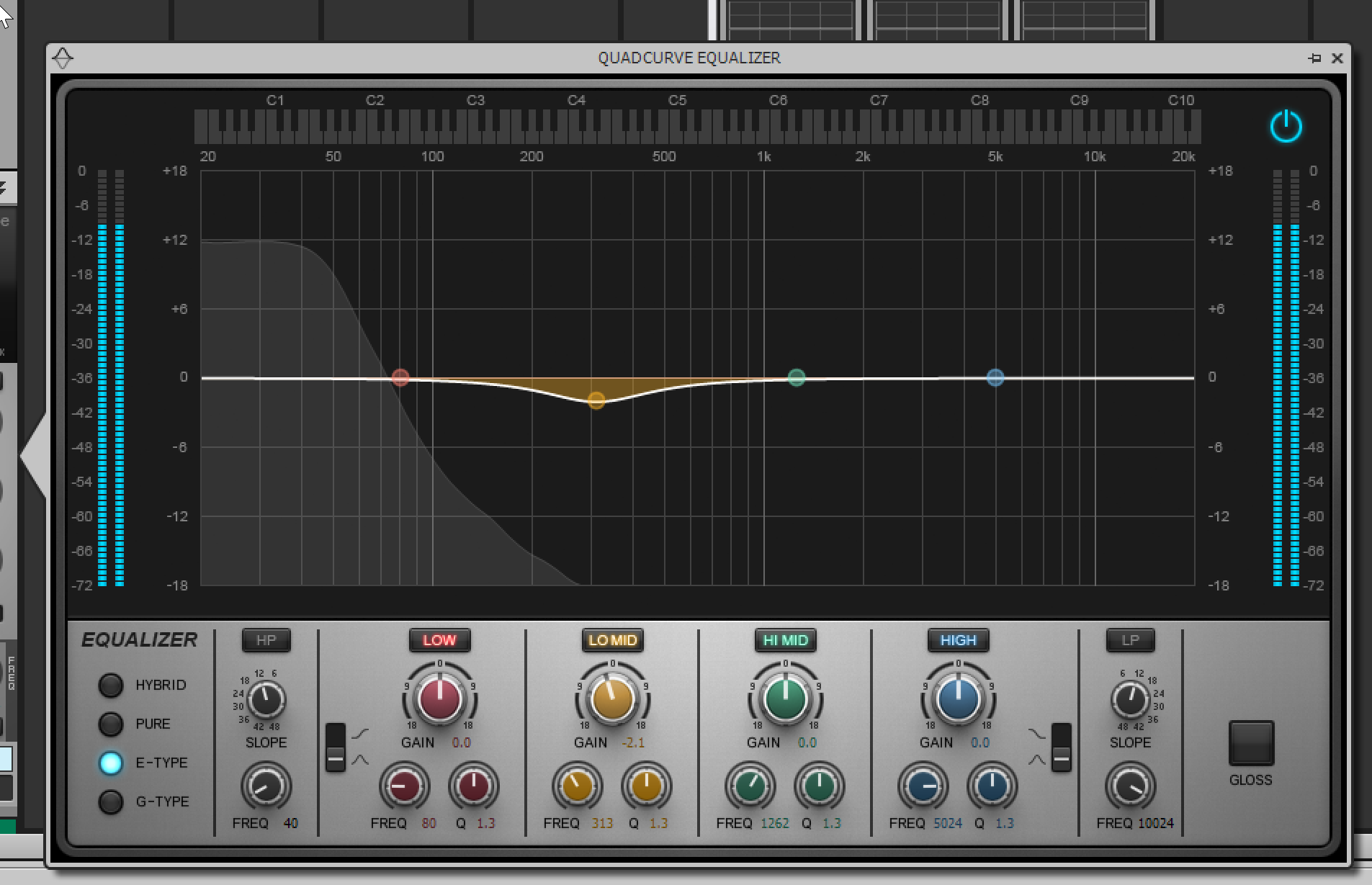The width and height of the screenshot is (1372, 885).
Task: Toggle the LO MID band button
Action: coord(612,640)
